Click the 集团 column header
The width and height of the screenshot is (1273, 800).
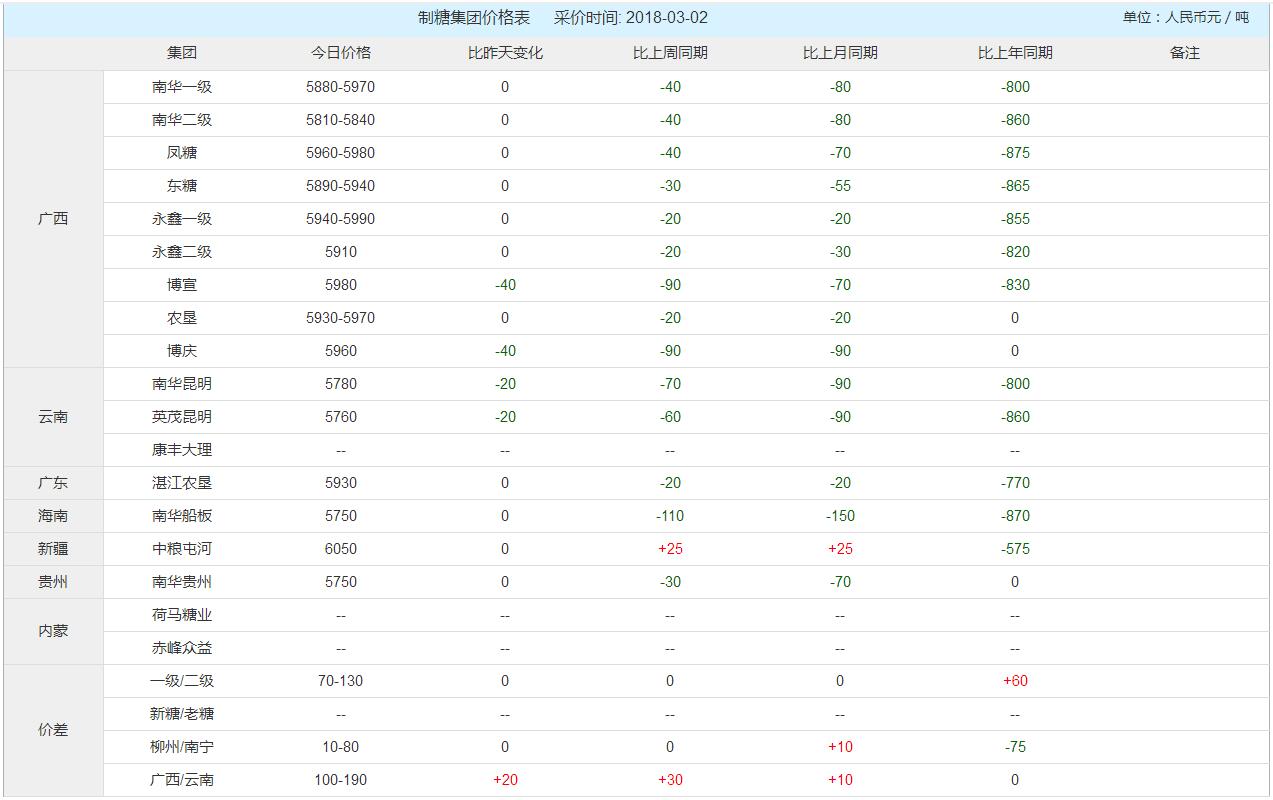(x=182, y=53)
